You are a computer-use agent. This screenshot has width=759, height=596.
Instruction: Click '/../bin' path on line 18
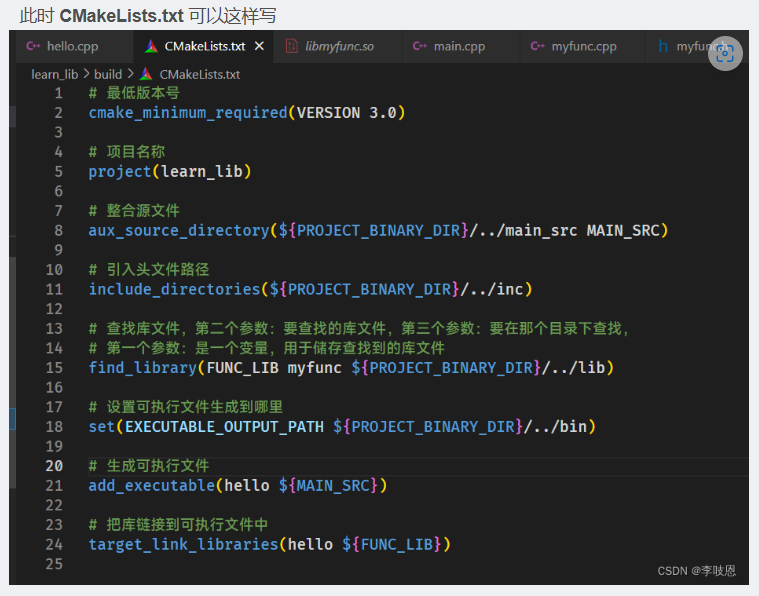pos(555,427)
